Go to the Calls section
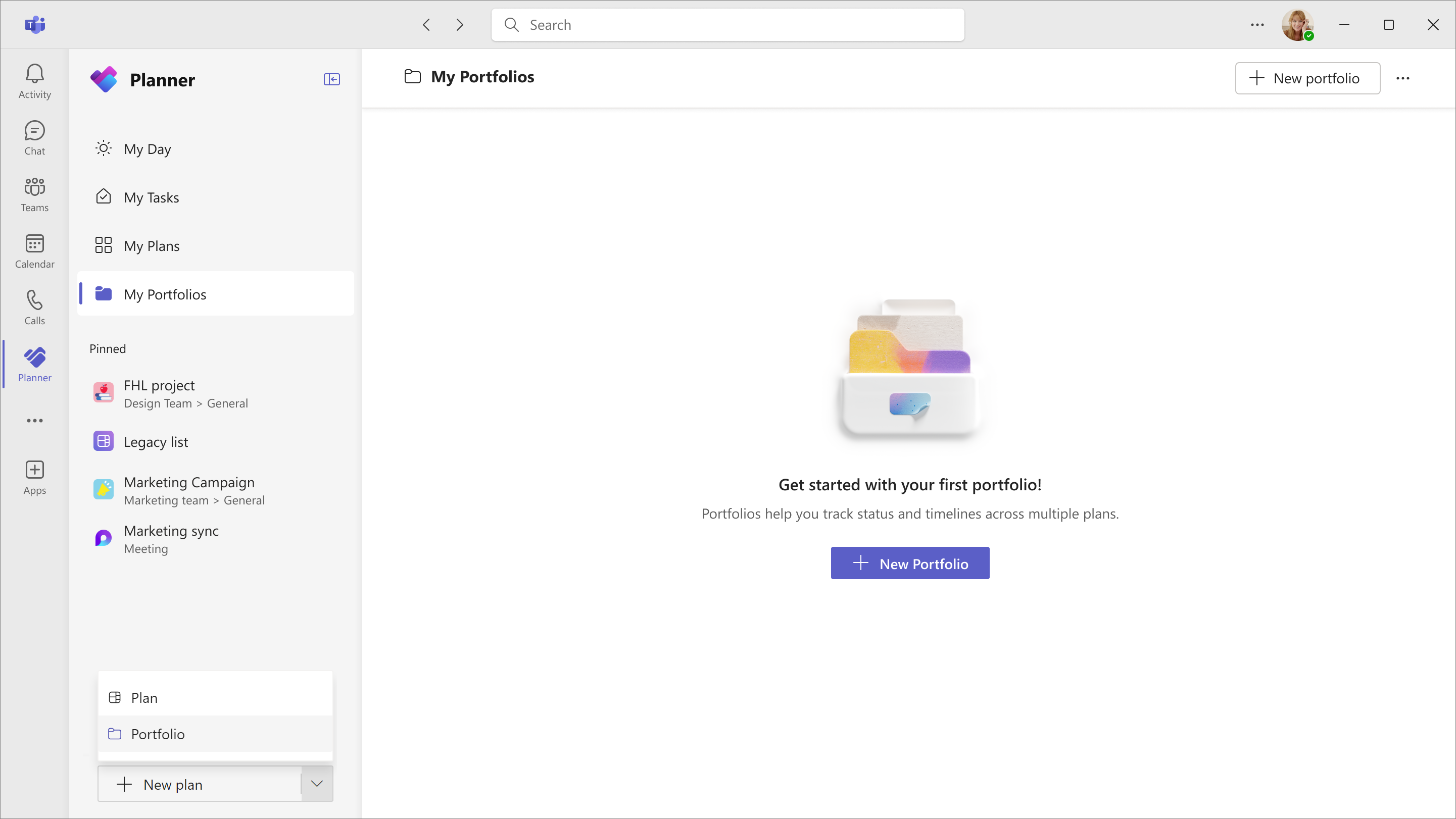Viewport: 1456px width, 819px height. pos(34,306)
